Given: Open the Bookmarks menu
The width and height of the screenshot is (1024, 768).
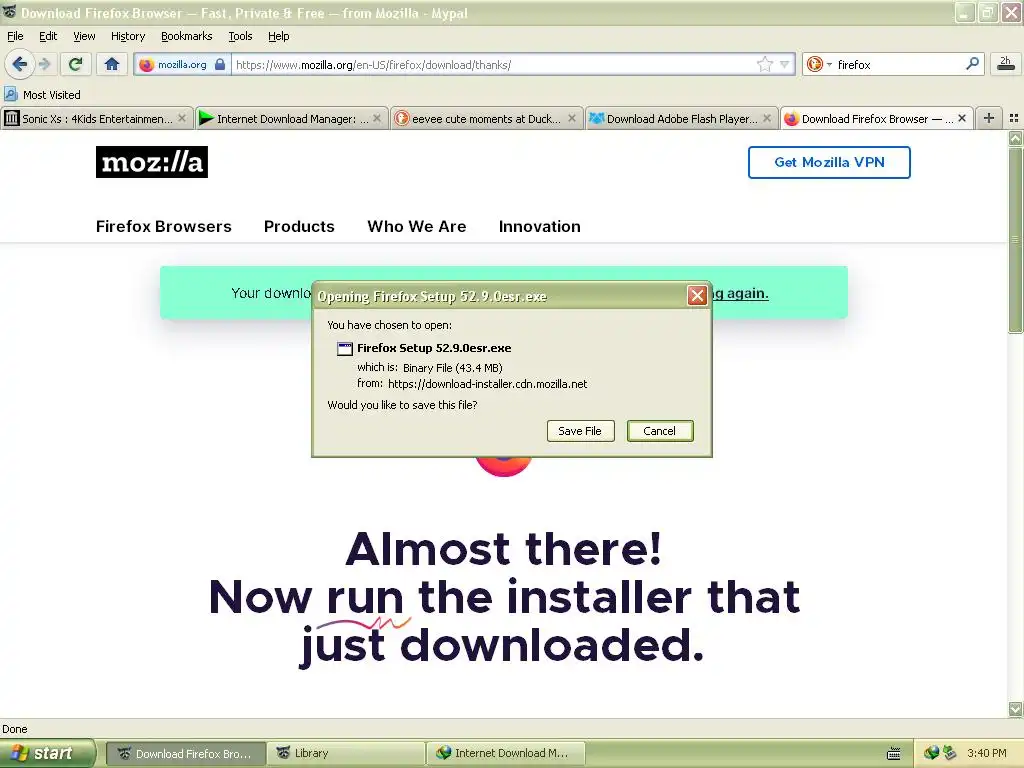Looking at the screenshot, I should (x=187, y=36).
